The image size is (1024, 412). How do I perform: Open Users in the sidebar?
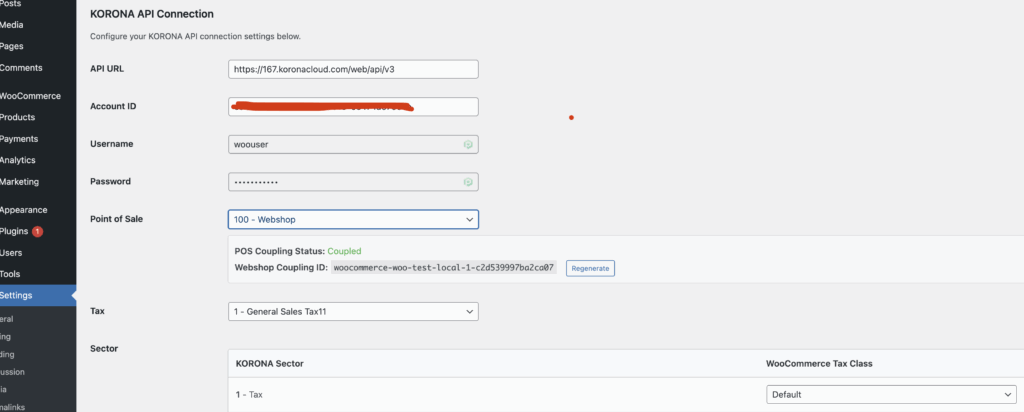(x=11, y=253)
